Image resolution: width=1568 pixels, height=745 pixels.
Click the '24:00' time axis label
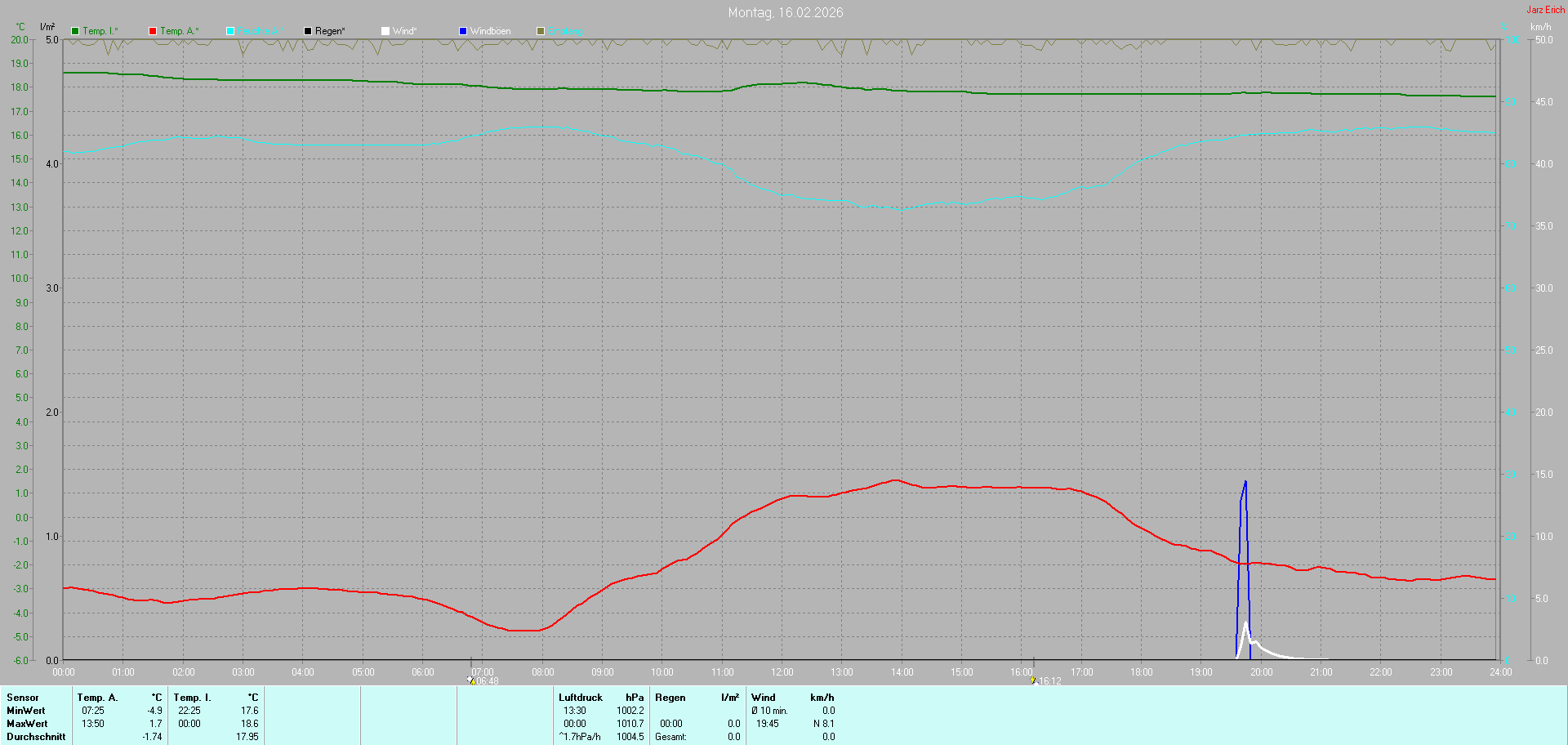click(x=1501, y=672)
